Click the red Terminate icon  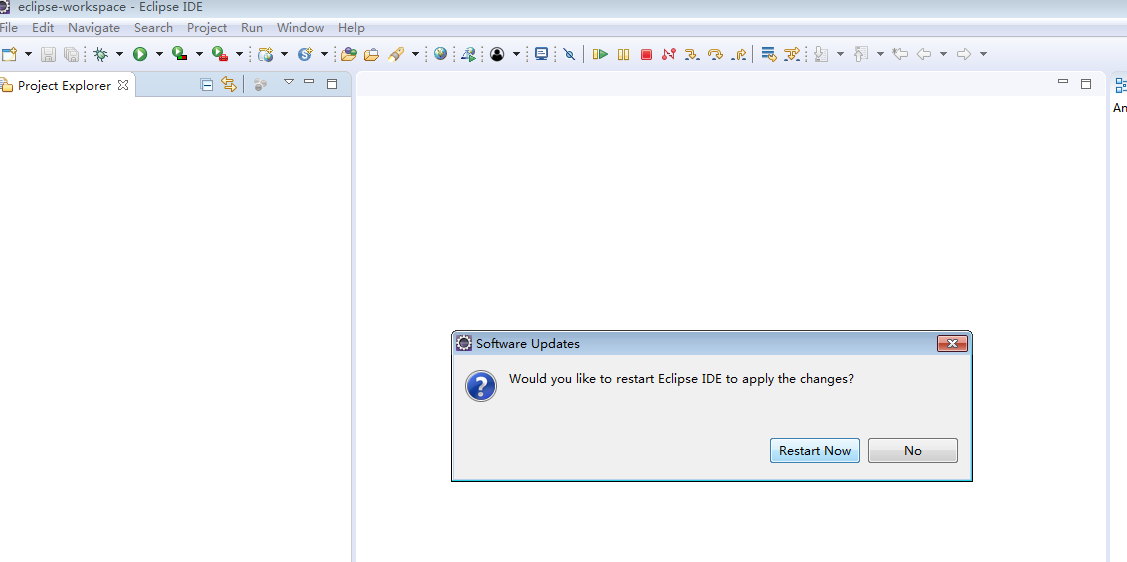click(646, 54)
